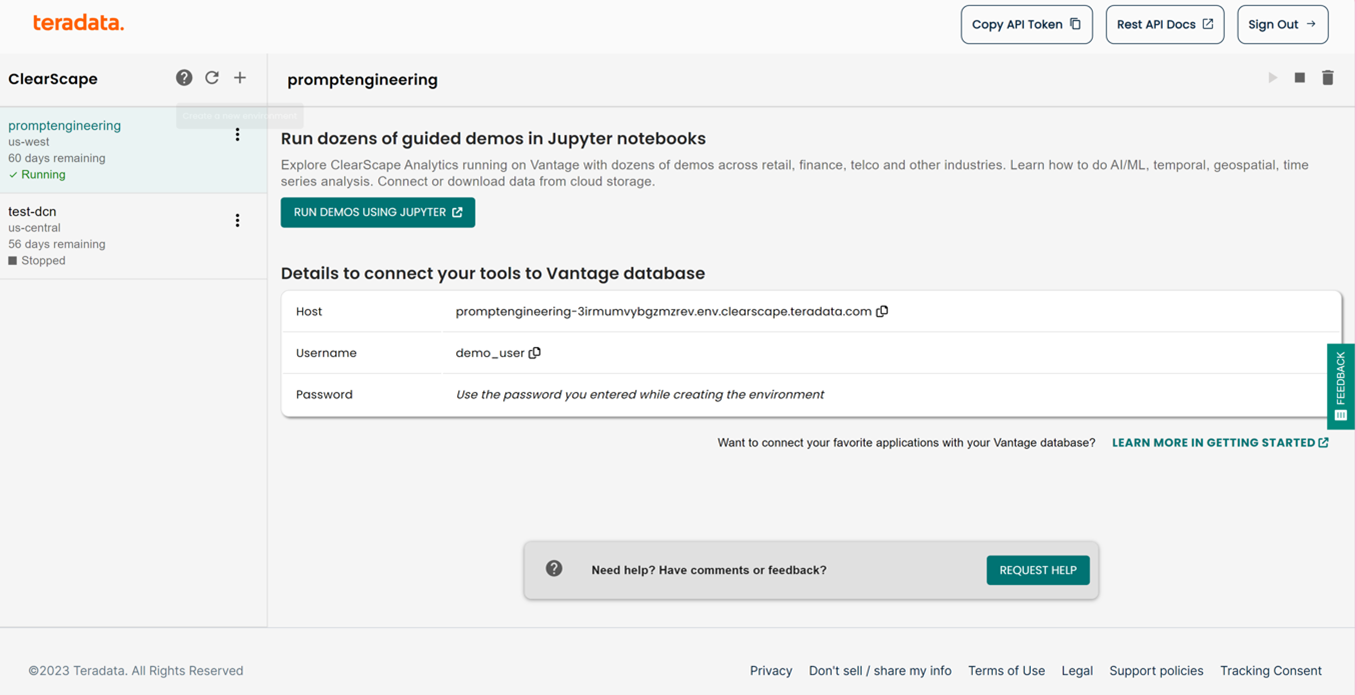
Task: Copy the Host address using its copy icon
Action: (x=882, y=311)
